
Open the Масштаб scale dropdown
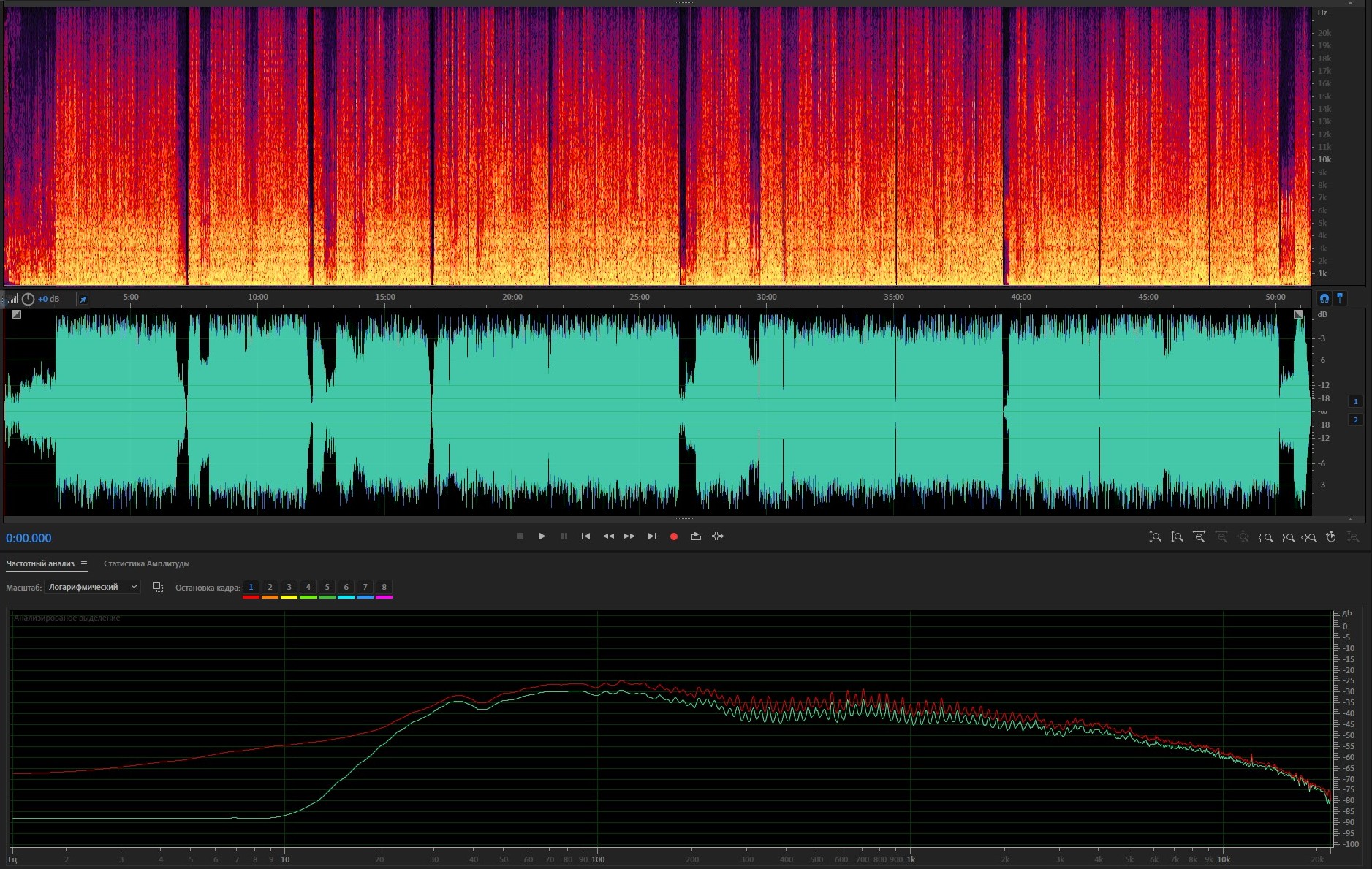pyautogui.click(x=92, y=587)
